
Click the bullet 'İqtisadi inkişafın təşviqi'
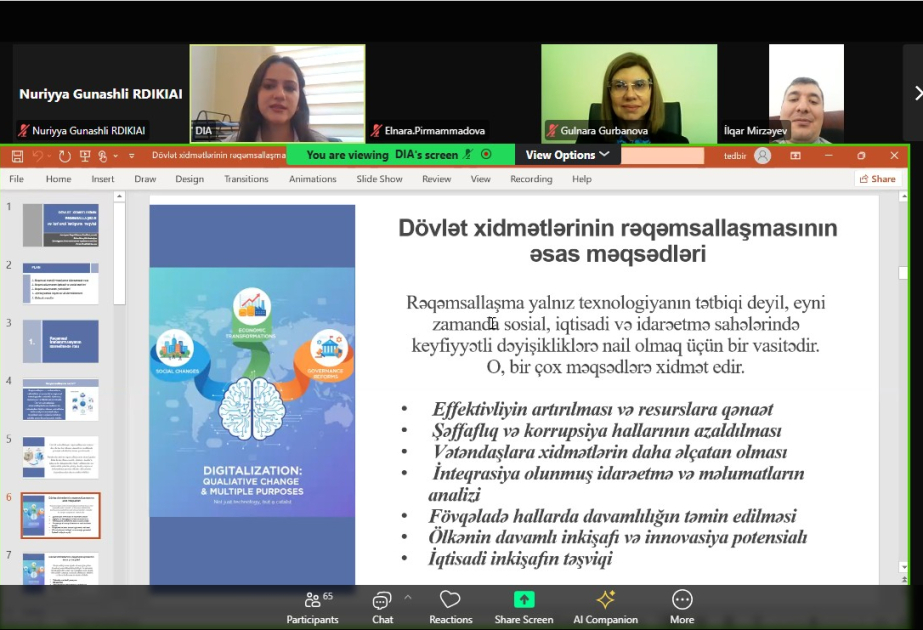(520, 558)
